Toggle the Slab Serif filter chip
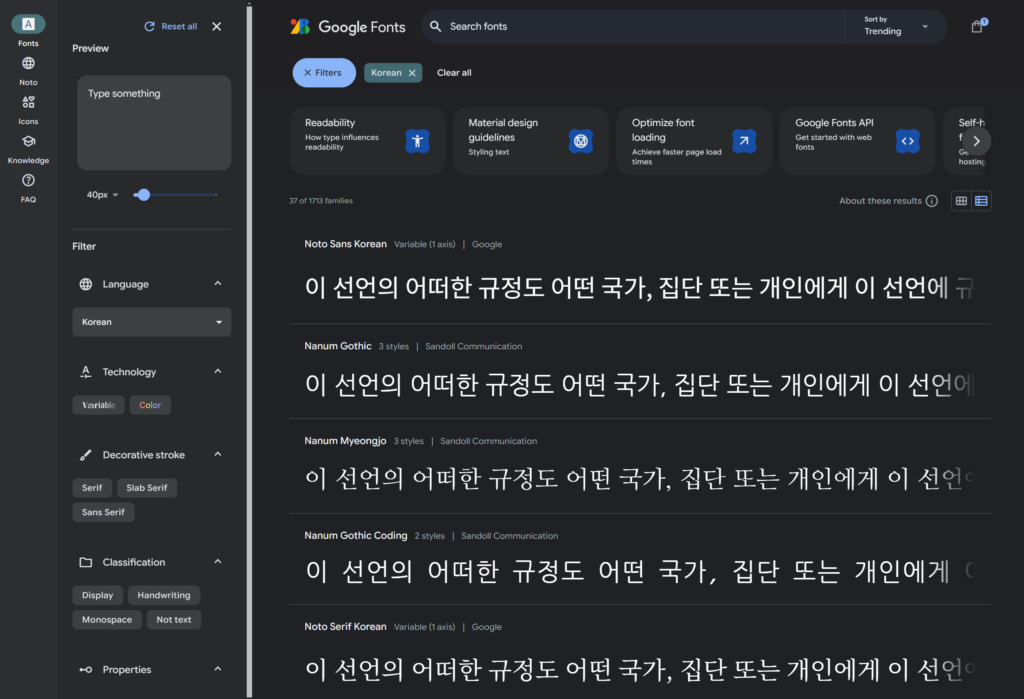This screenshot has height=699, width=1024. 147,488
